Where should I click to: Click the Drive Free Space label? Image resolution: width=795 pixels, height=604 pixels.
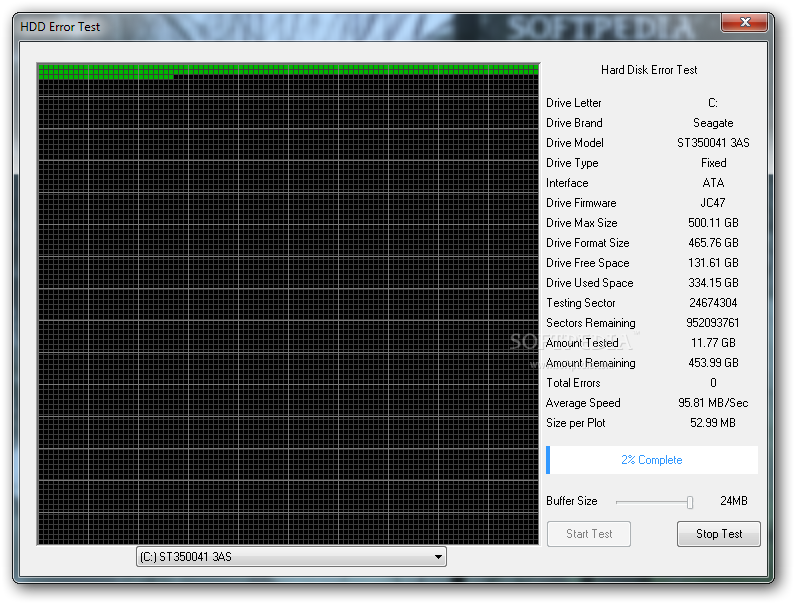coord(588,263)
